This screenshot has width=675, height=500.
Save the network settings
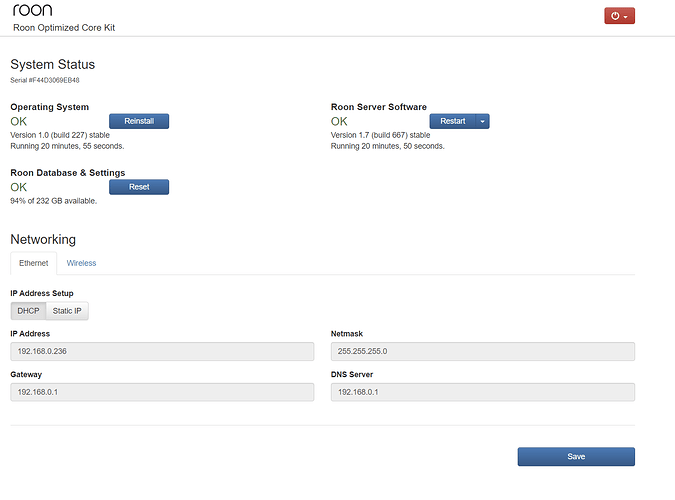point(576,457)
